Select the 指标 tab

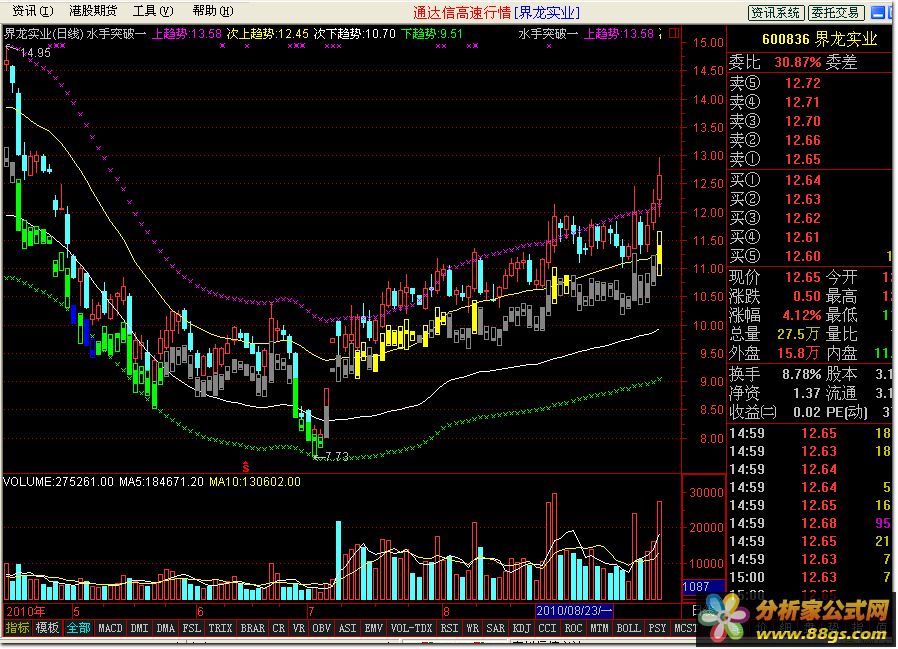17,628
